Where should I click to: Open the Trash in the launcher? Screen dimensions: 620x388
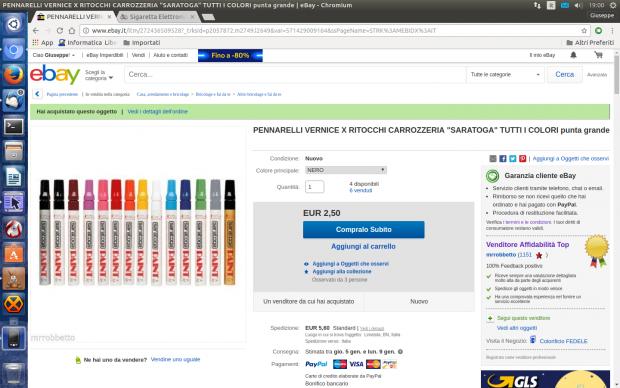click(13, 373)
